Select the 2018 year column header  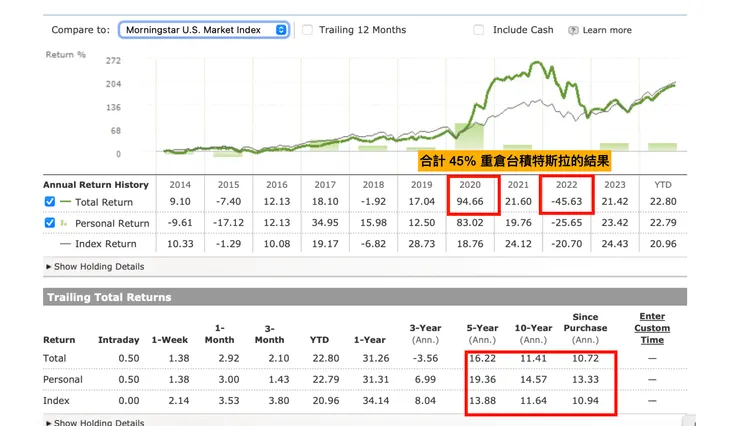click(x=373, y=185)
